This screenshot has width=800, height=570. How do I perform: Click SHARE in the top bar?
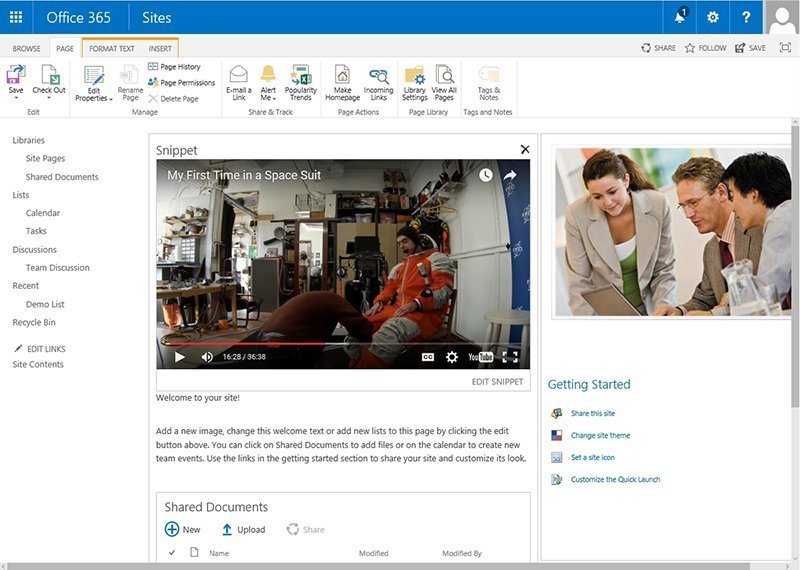coord(659,47)
